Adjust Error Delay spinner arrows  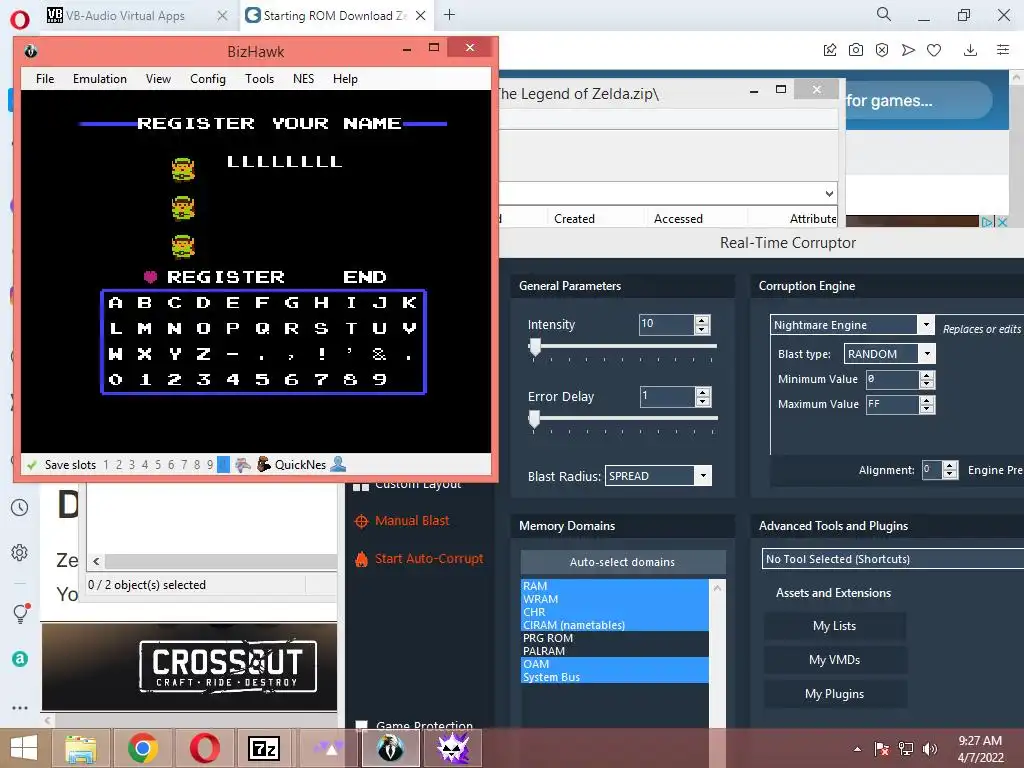pos(702,396)
